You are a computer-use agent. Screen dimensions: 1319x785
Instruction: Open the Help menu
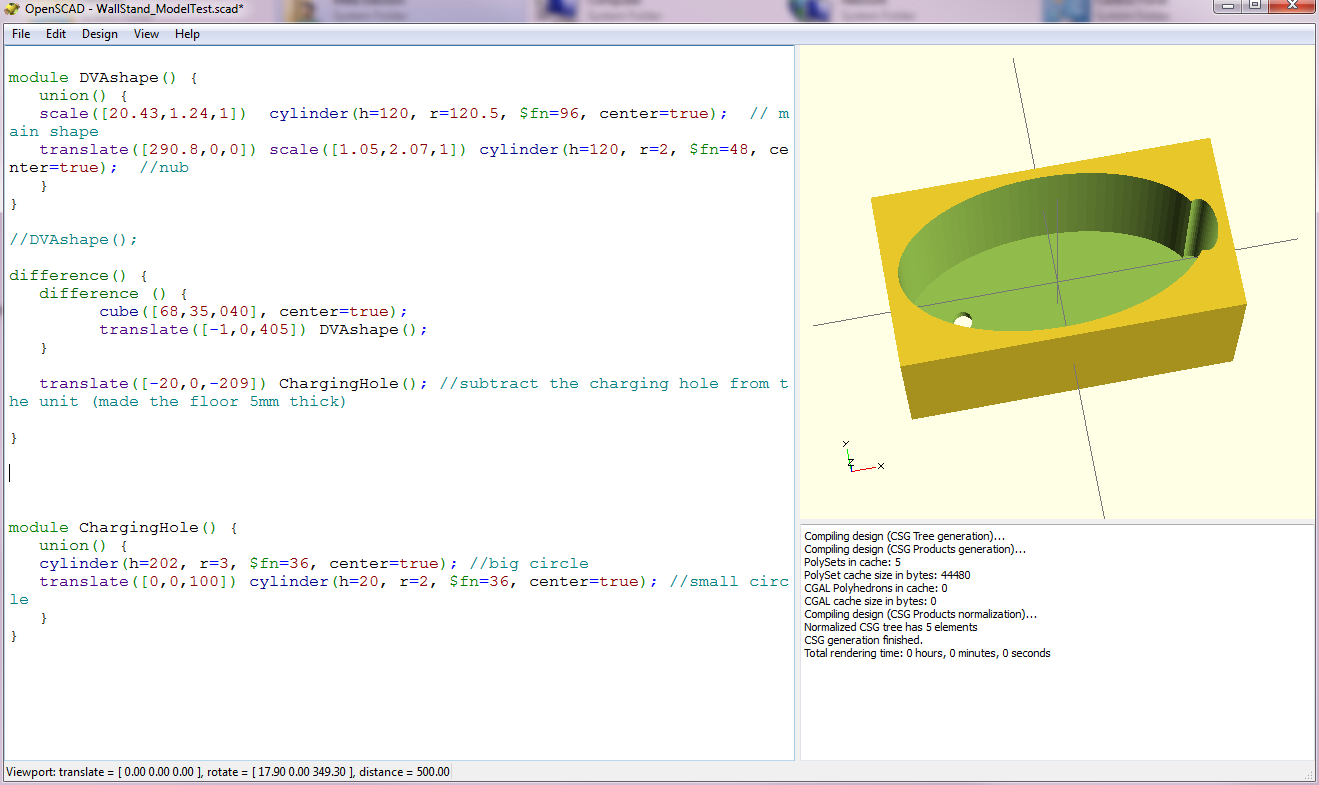187,34
